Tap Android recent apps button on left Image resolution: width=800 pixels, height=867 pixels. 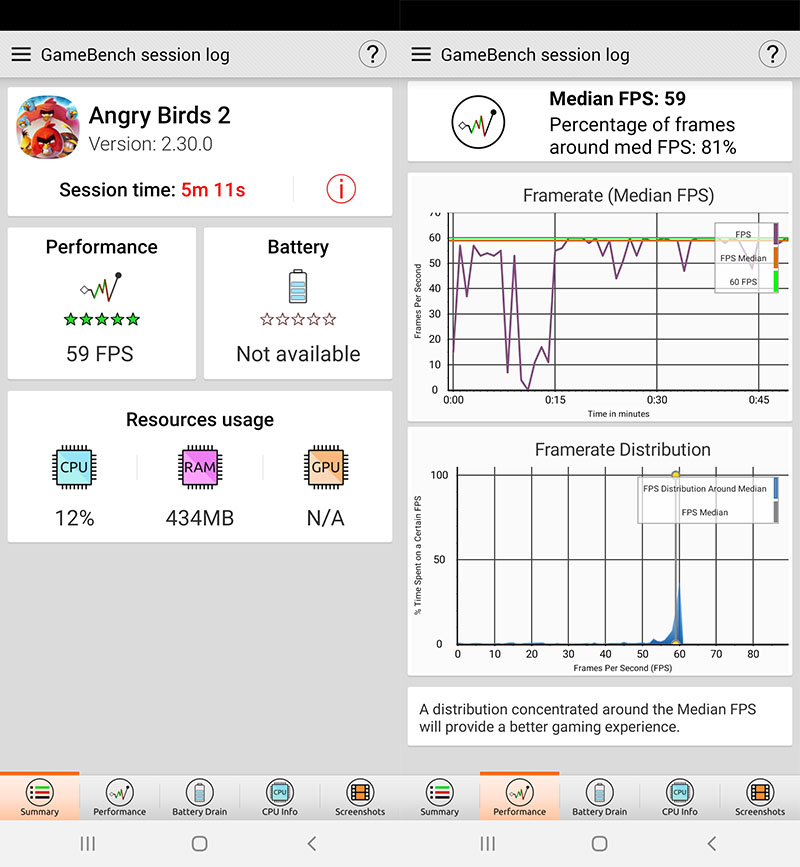(x=88, y=843)
